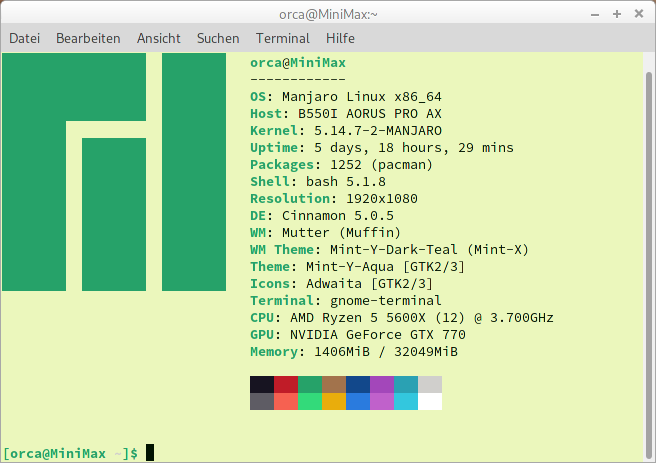Screen dimensions: 656x463
Task: Close the terminal window
Action: click(638, 14)
